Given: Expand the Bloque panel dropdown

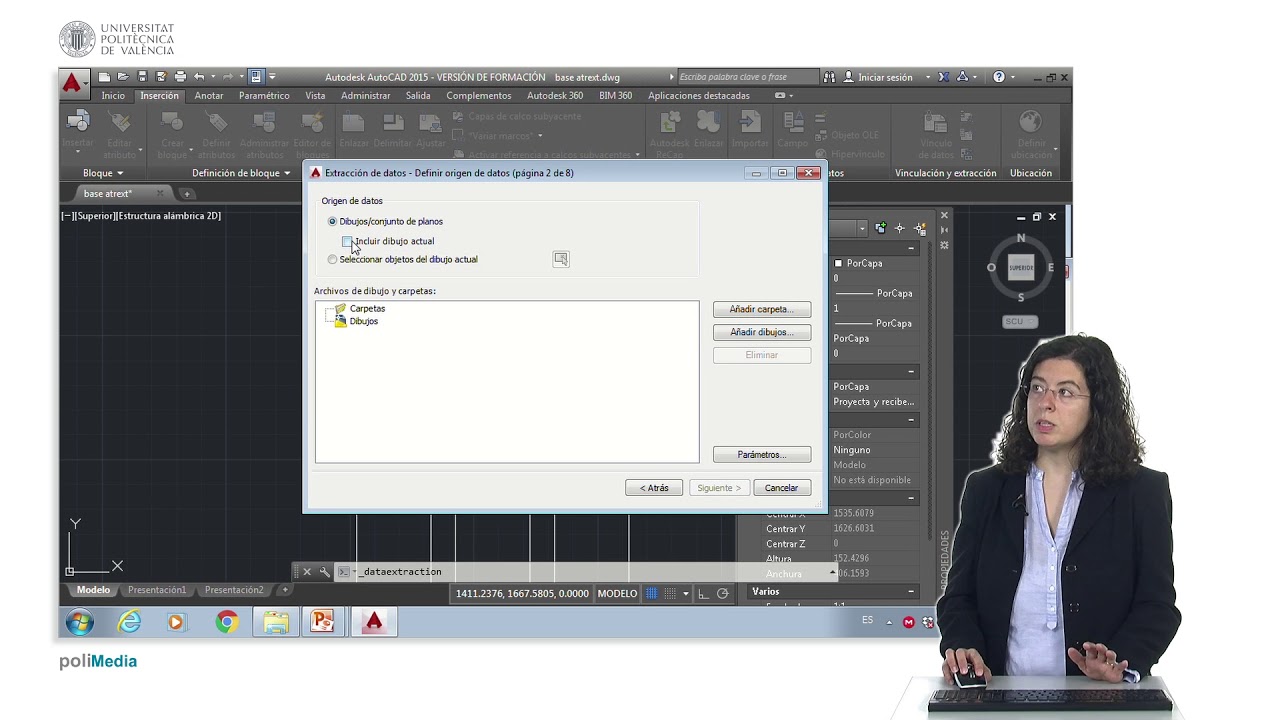Looking at the screenshot, I should click(x=103, y=173).
